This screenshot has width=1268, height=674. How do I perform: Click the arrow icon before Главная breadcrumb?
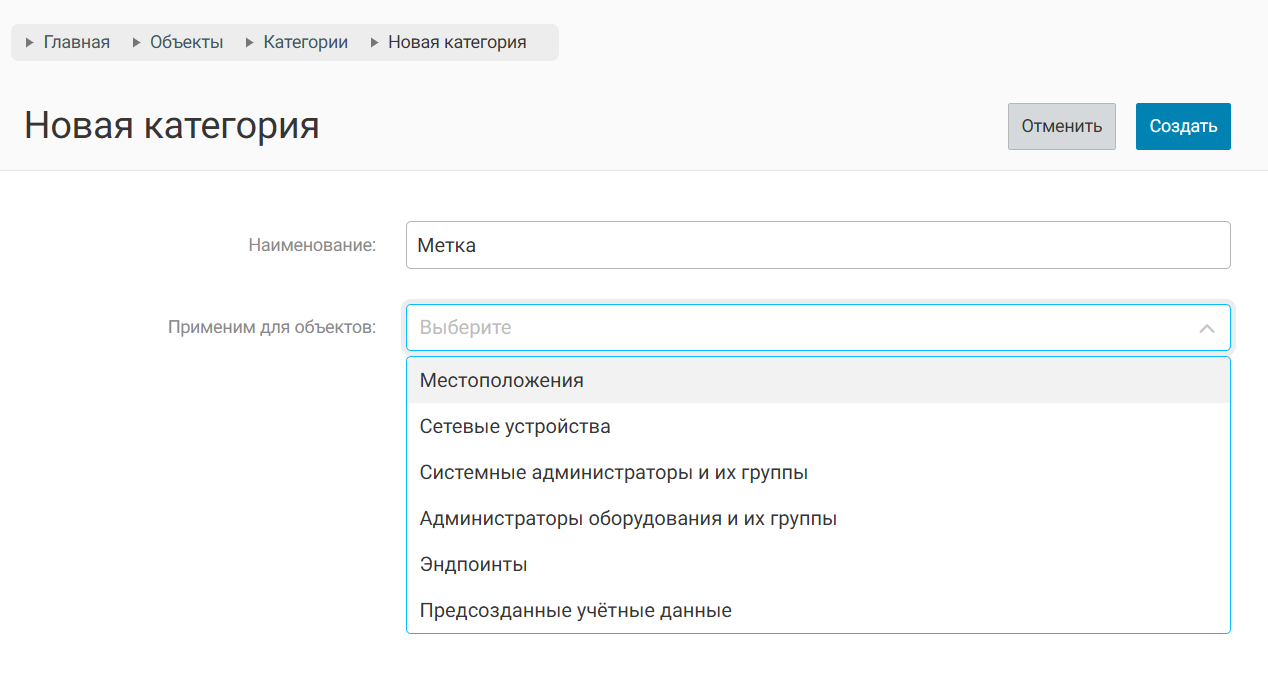coord(30,43)
